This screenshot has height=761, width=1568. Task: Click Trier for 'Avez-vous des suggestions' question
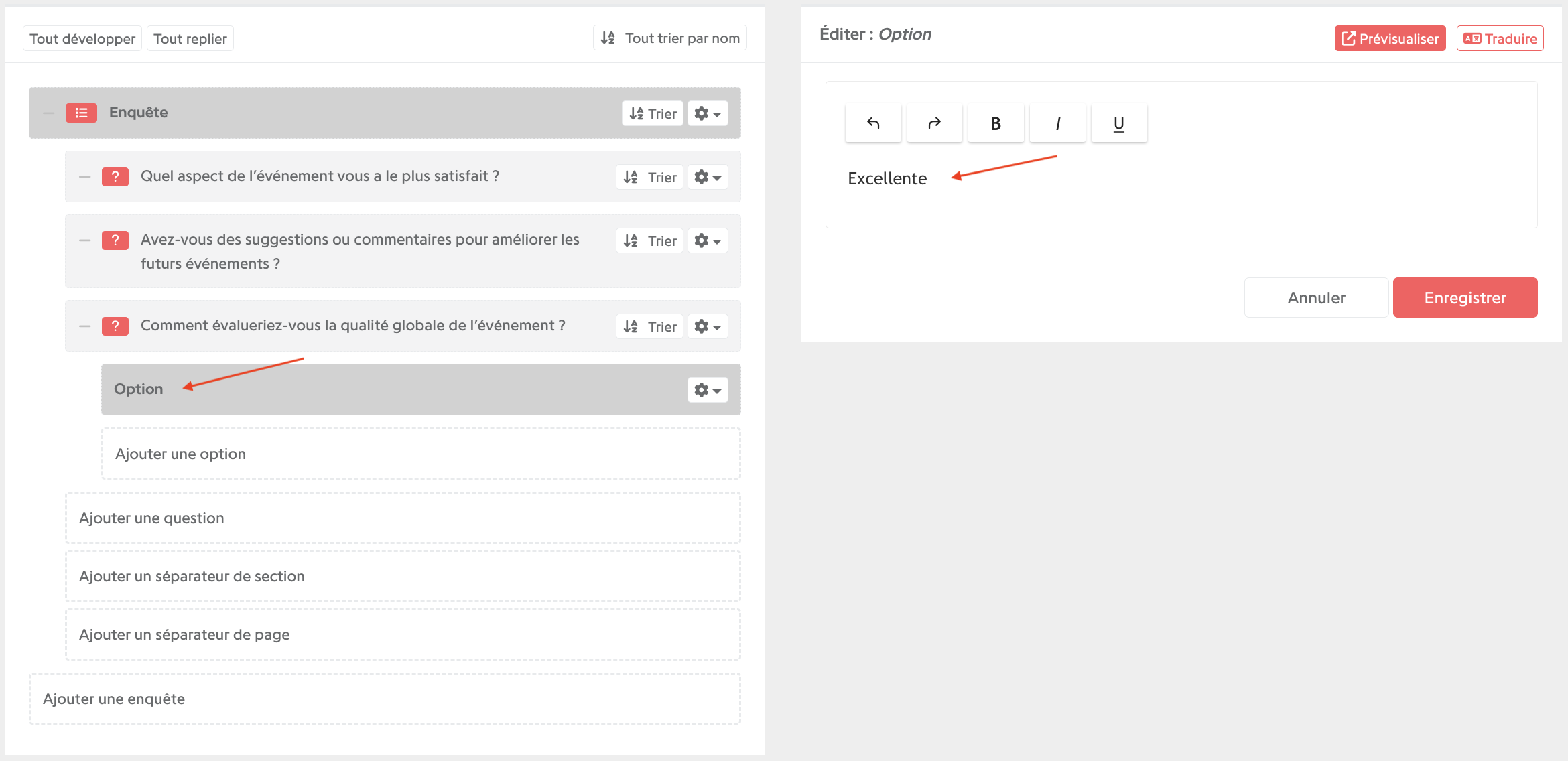(649, 240)
